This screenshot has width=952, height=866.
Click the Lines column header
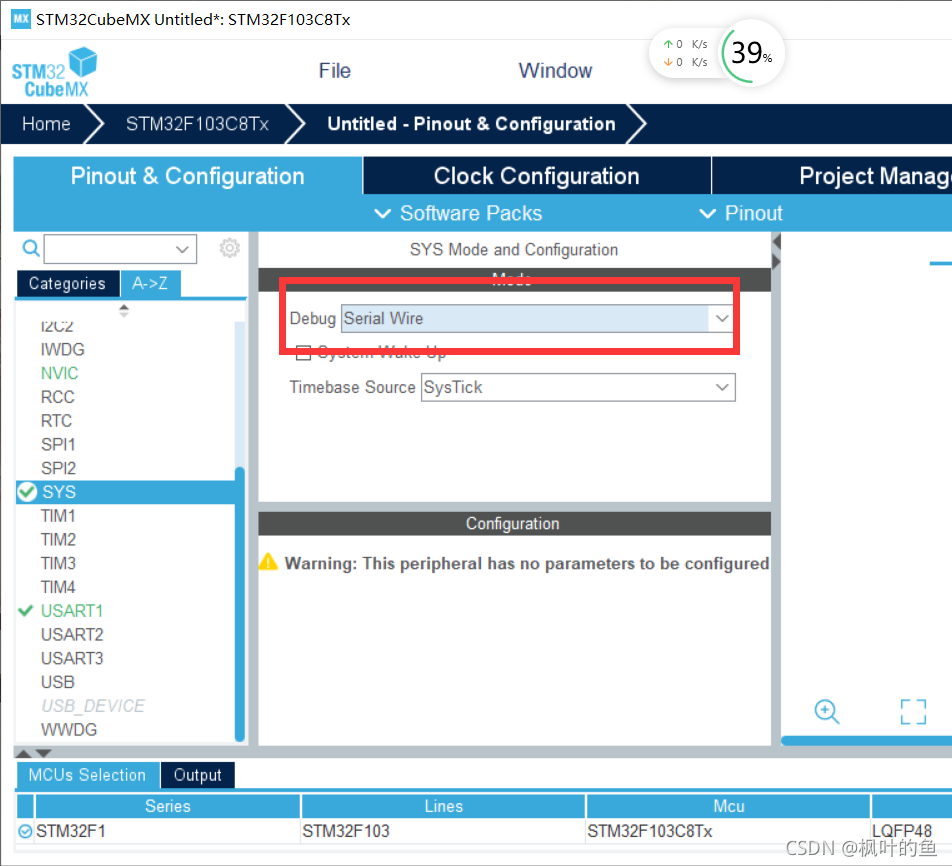click(x=443, y=806)
